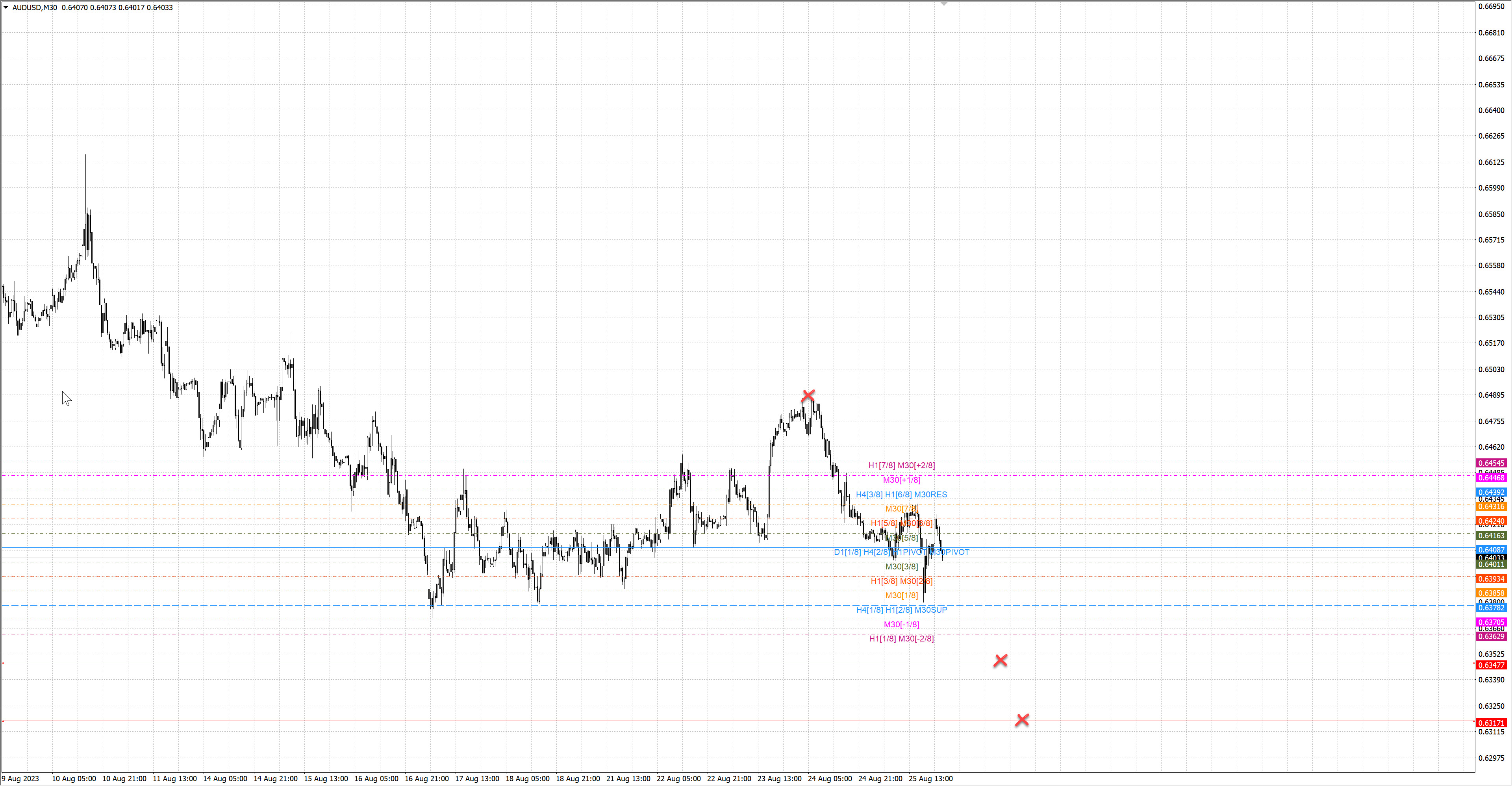Click the red X marker at the price peak
The width and height of the screenshot is (1512, 786).
click(808, 395)
